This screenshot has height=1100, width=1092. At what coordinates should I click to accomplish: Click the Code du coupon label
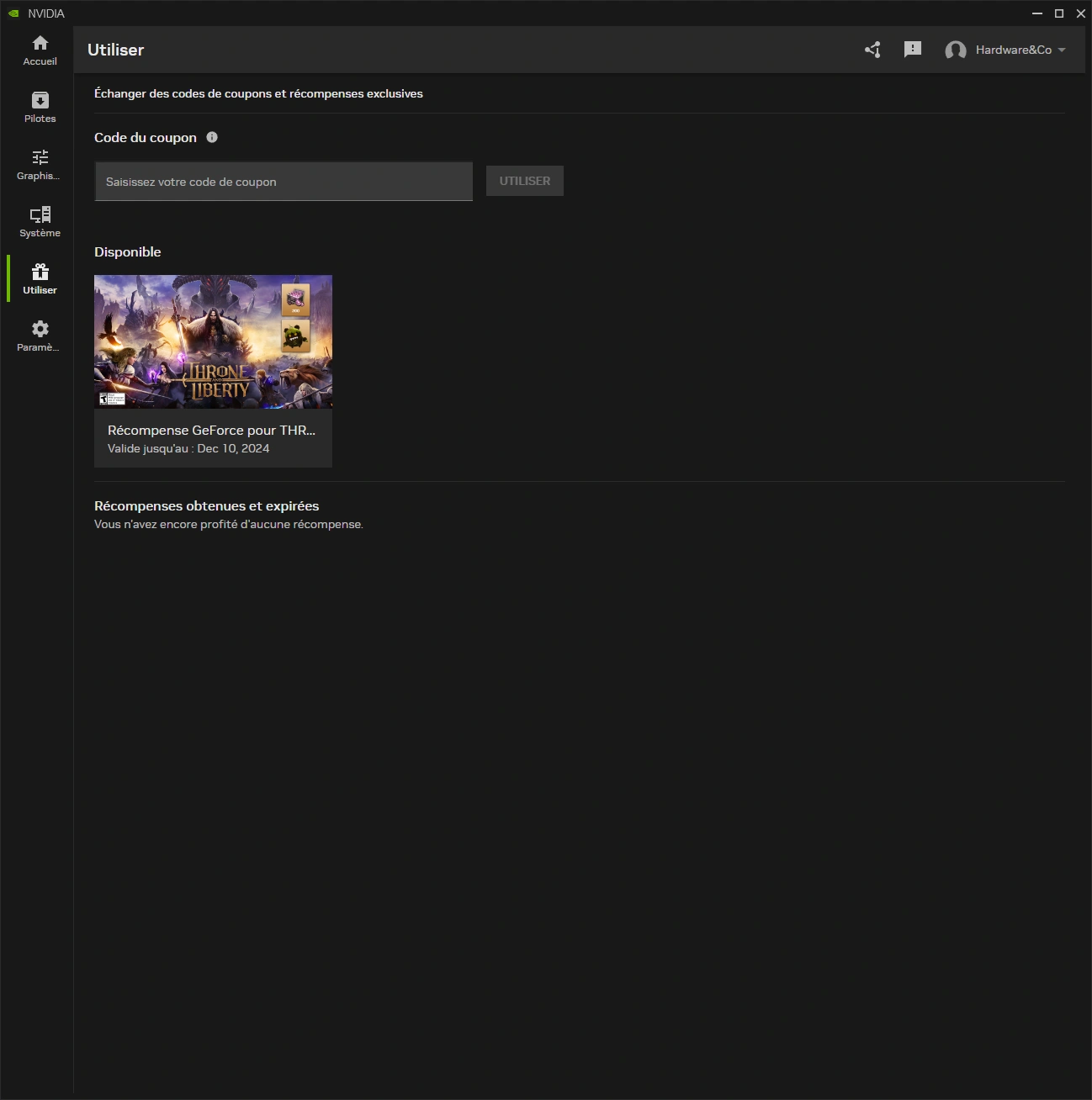click(146, 137)
